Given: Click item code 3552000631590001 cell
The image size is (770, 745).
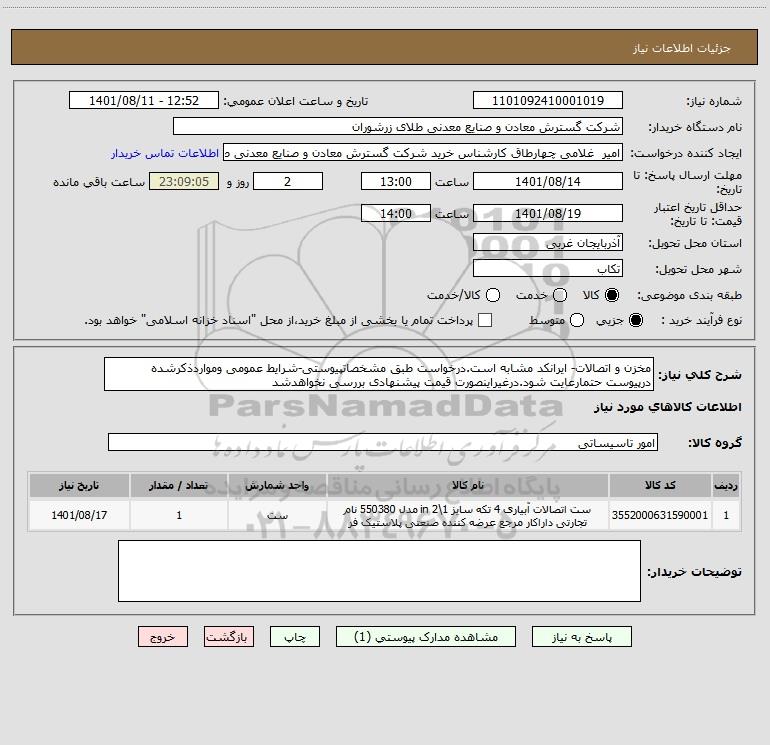Looking at the screenshot, I should (660, 515).
